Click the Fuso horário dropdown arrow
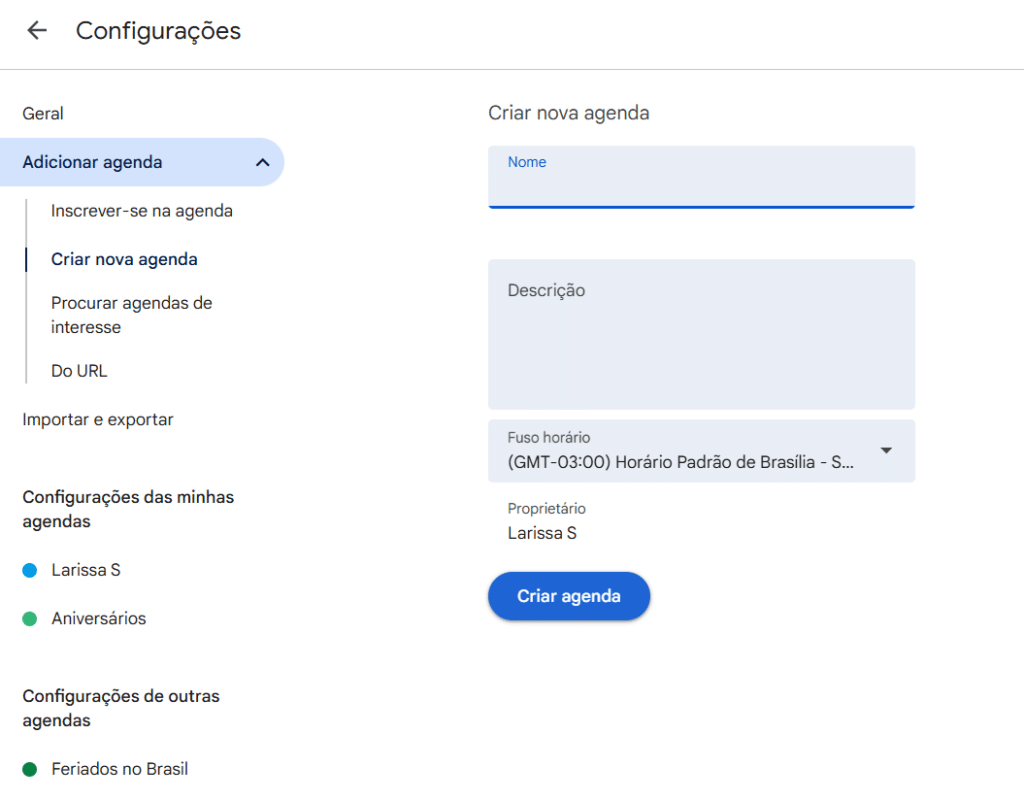The width and height of the screenshot is (1024, 800). pyautogui.click(x=886, y=451)
